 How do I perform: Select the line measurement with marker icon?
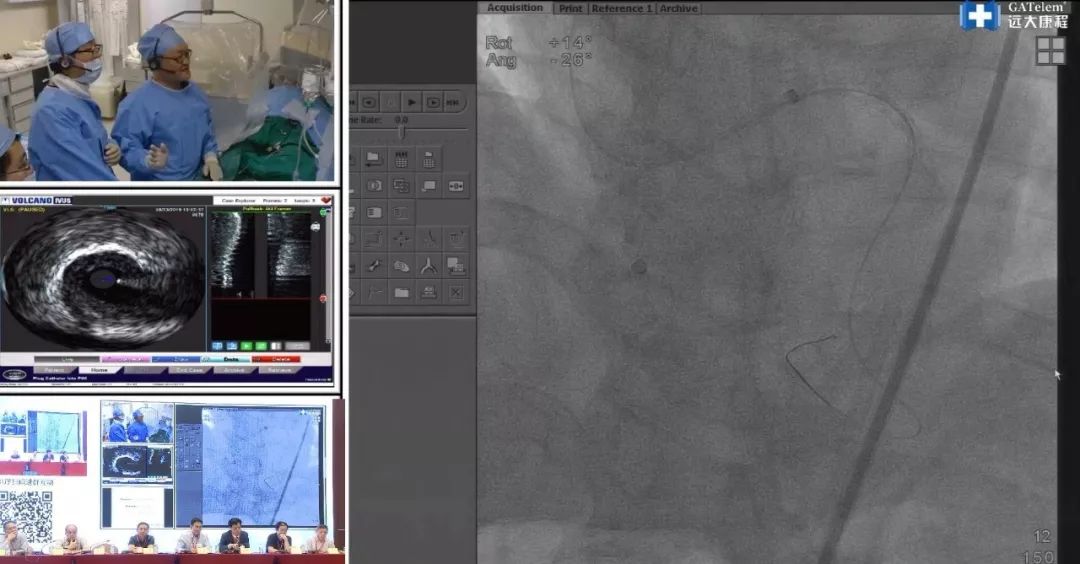[374, 238]
